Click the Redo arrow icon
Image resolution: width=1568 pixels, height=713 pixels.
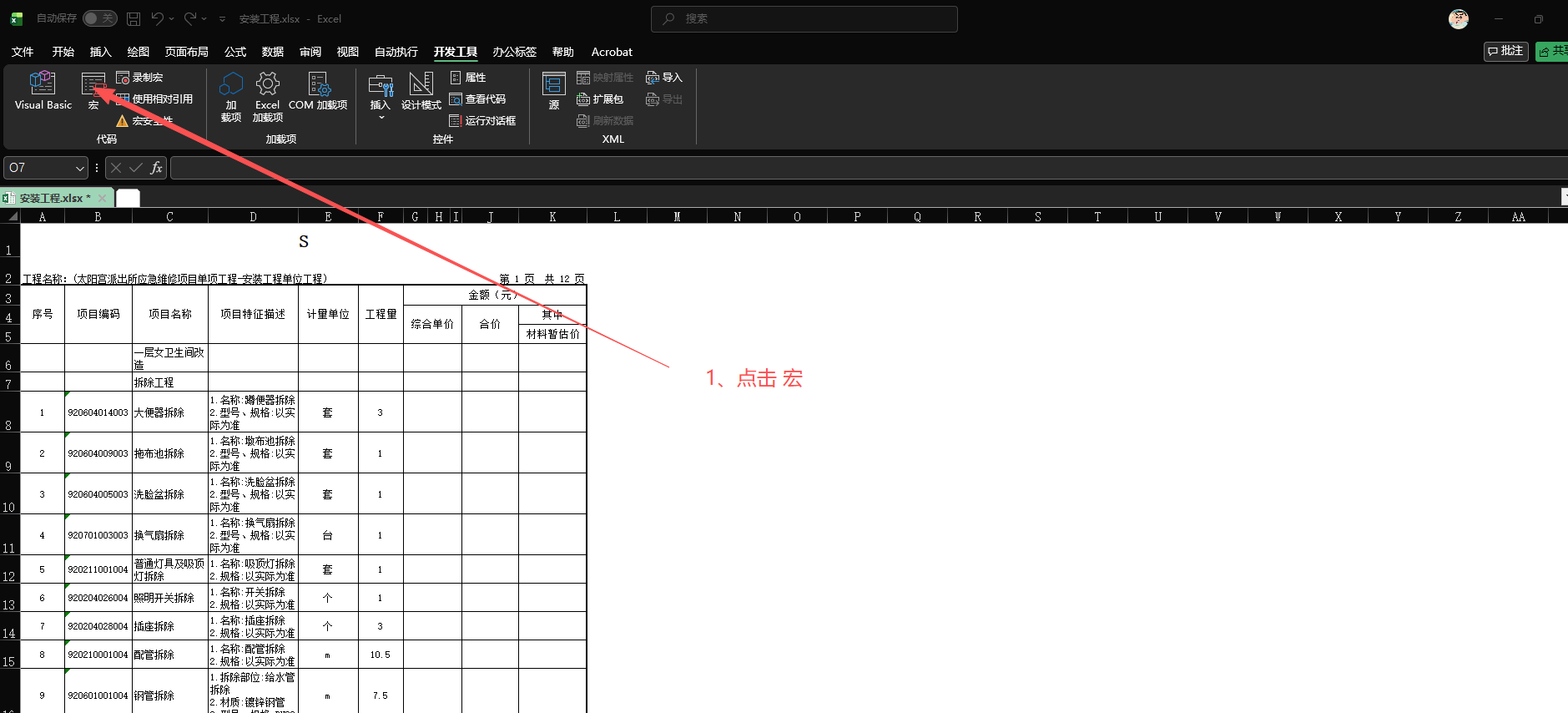[190, 18]
